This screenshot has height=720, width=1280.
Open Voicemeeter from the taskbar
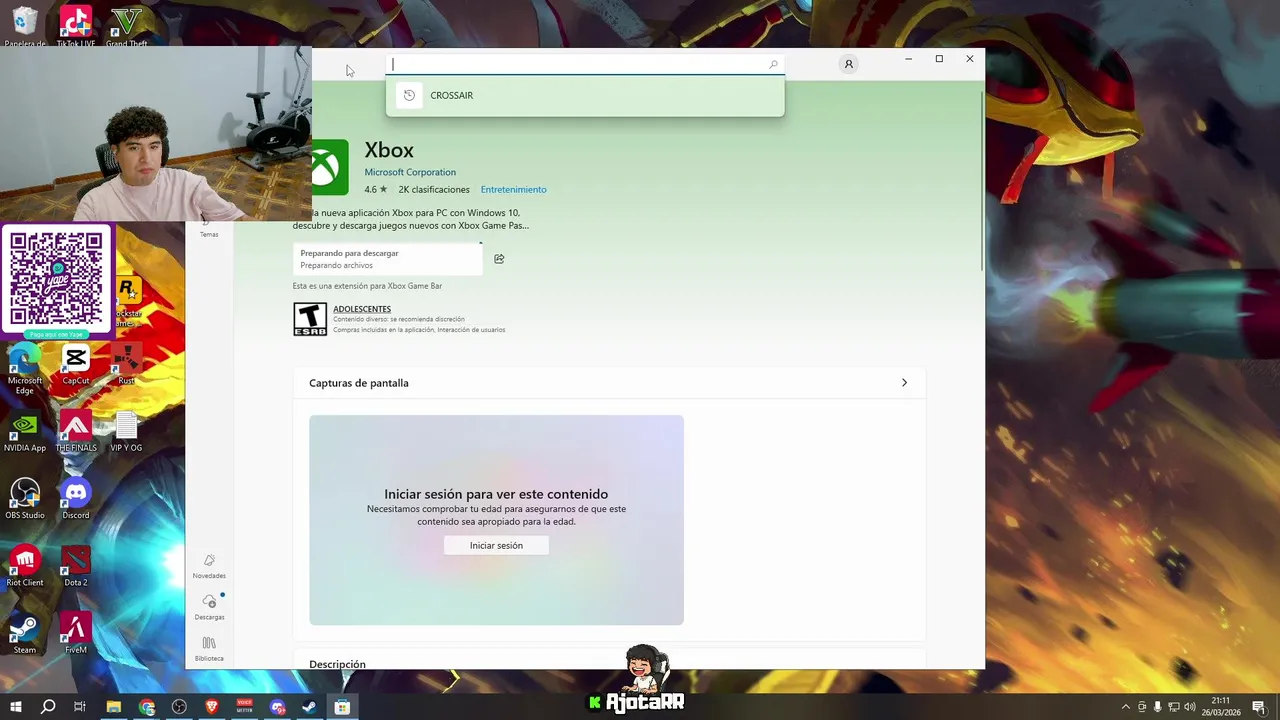[244, 707]
